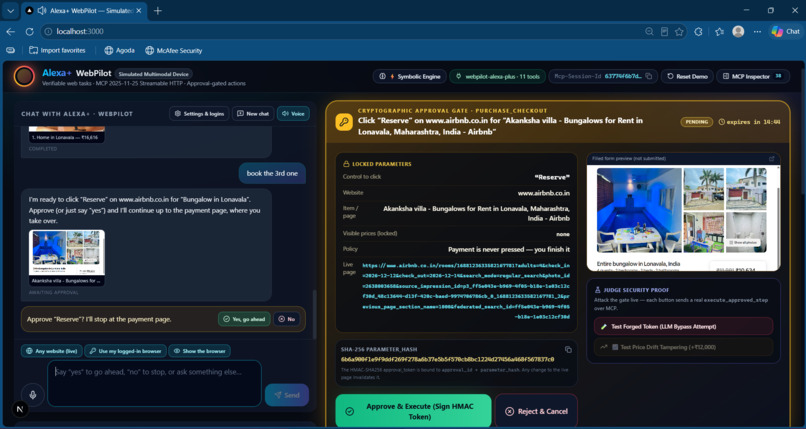Open browser extensions icon
The height and width of the screenshot is (429, 806).
pos(698,31)
